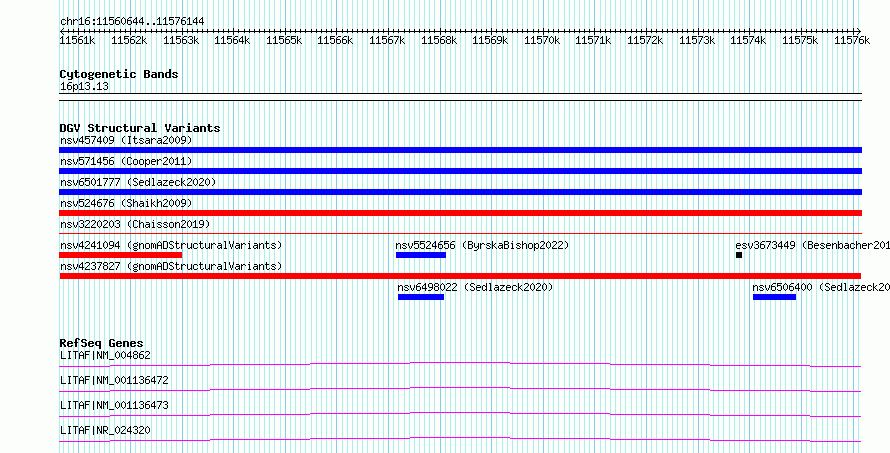Click the nsv457409 (Itsara2009) blue variant bar
Image resolution: width=890 pixels, height=453 pixels.
click(x=460, y=150)
